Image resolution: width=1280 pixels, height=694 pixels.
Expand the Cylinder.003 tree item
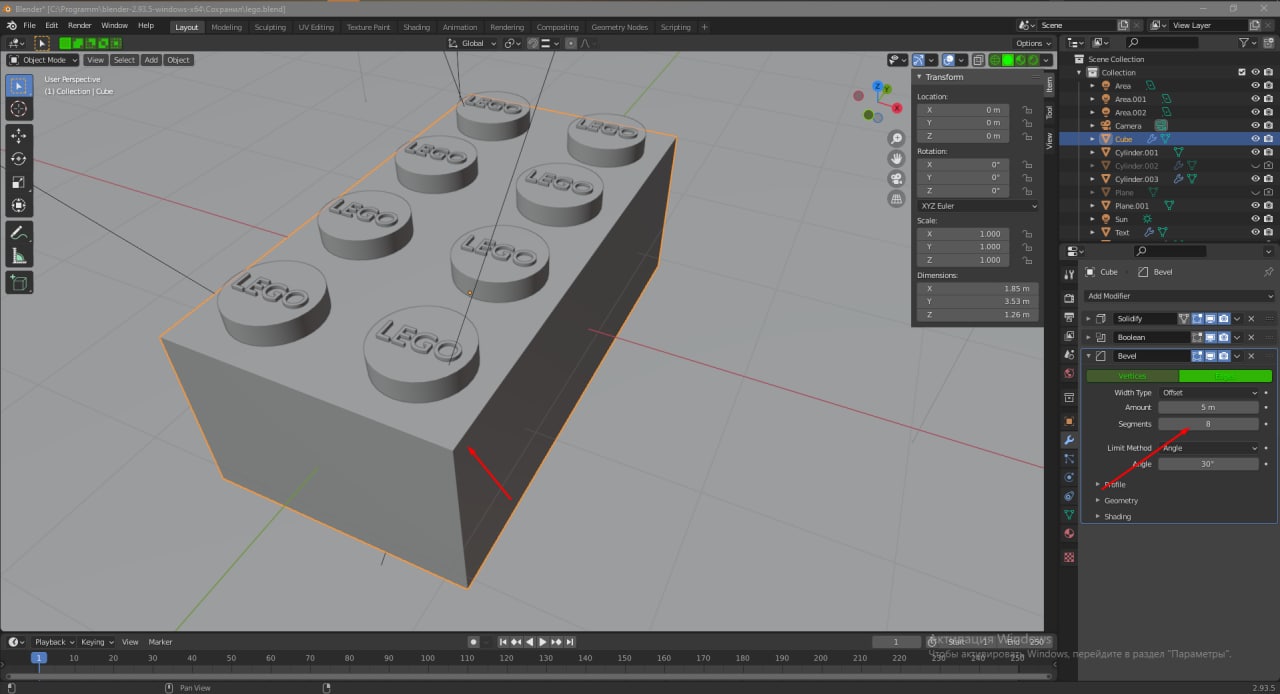1092,179
